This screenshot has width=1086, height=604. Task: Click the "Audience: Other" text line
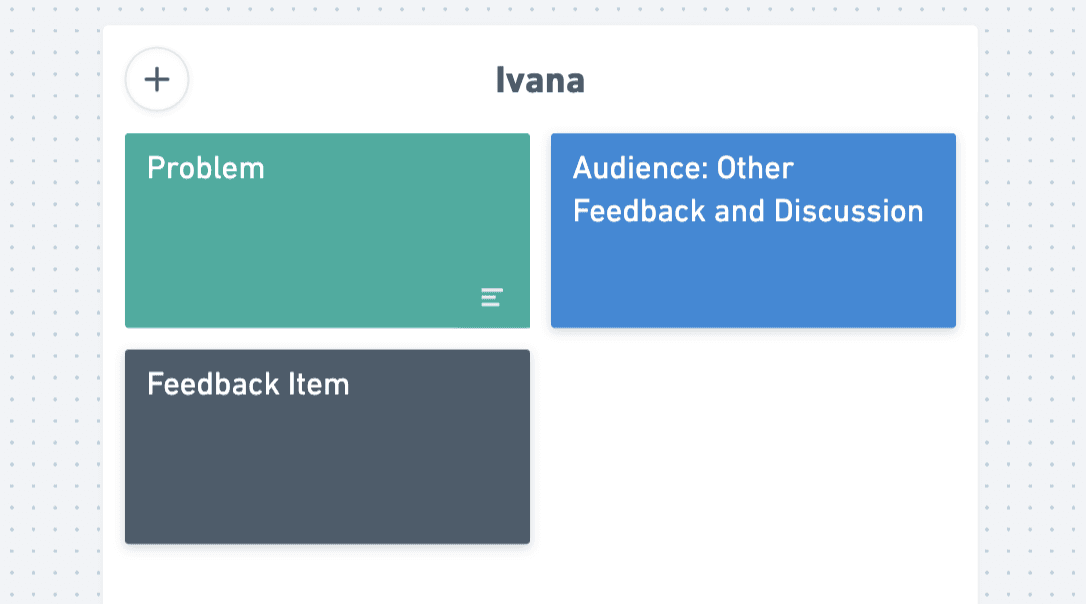coord(683,168)
